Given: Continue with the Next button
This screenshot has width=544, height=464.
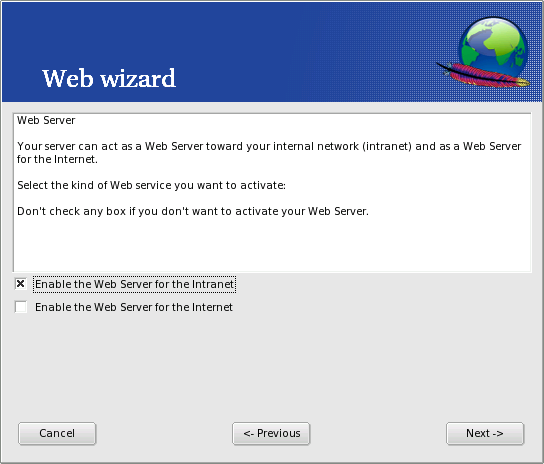Looking at the screenshot, I should [485, 433].
